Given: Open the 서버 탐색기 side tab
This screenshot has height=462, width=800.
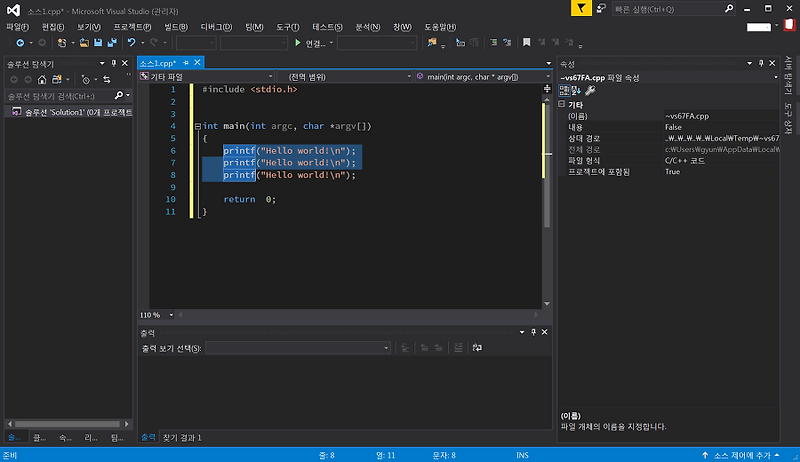Looking at the screenshot, I should tap(788, 75).
